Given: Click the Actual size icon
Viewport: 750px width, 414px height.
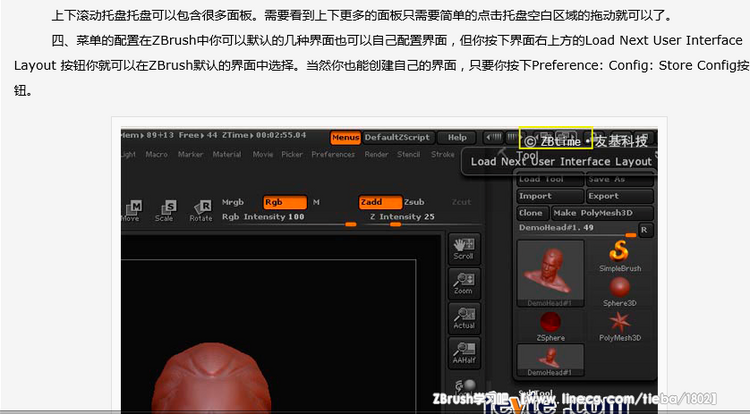Looking at the screenshot, I should click(464, 318).
